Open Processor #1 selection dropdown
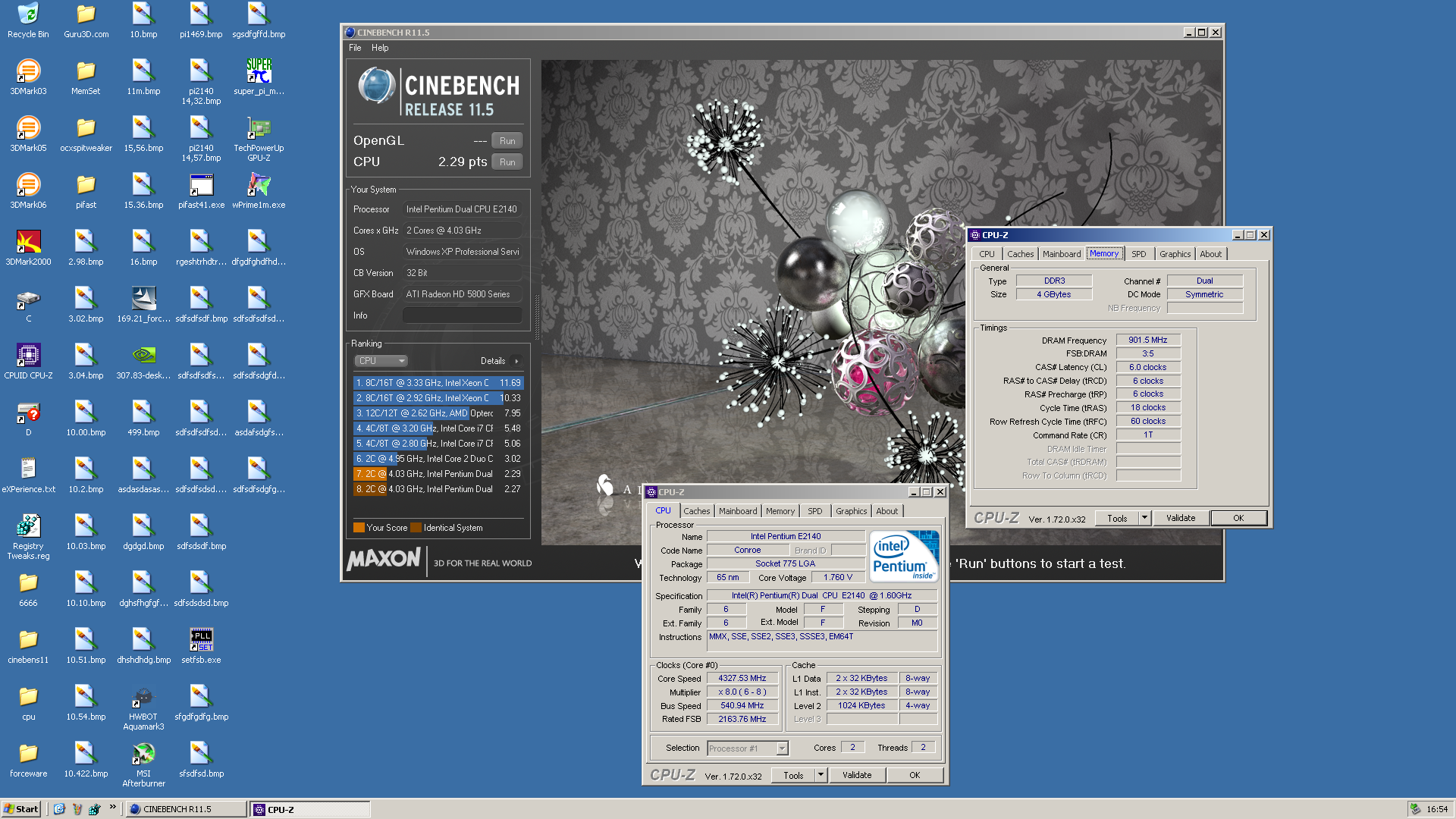 [x=782, y=749]
